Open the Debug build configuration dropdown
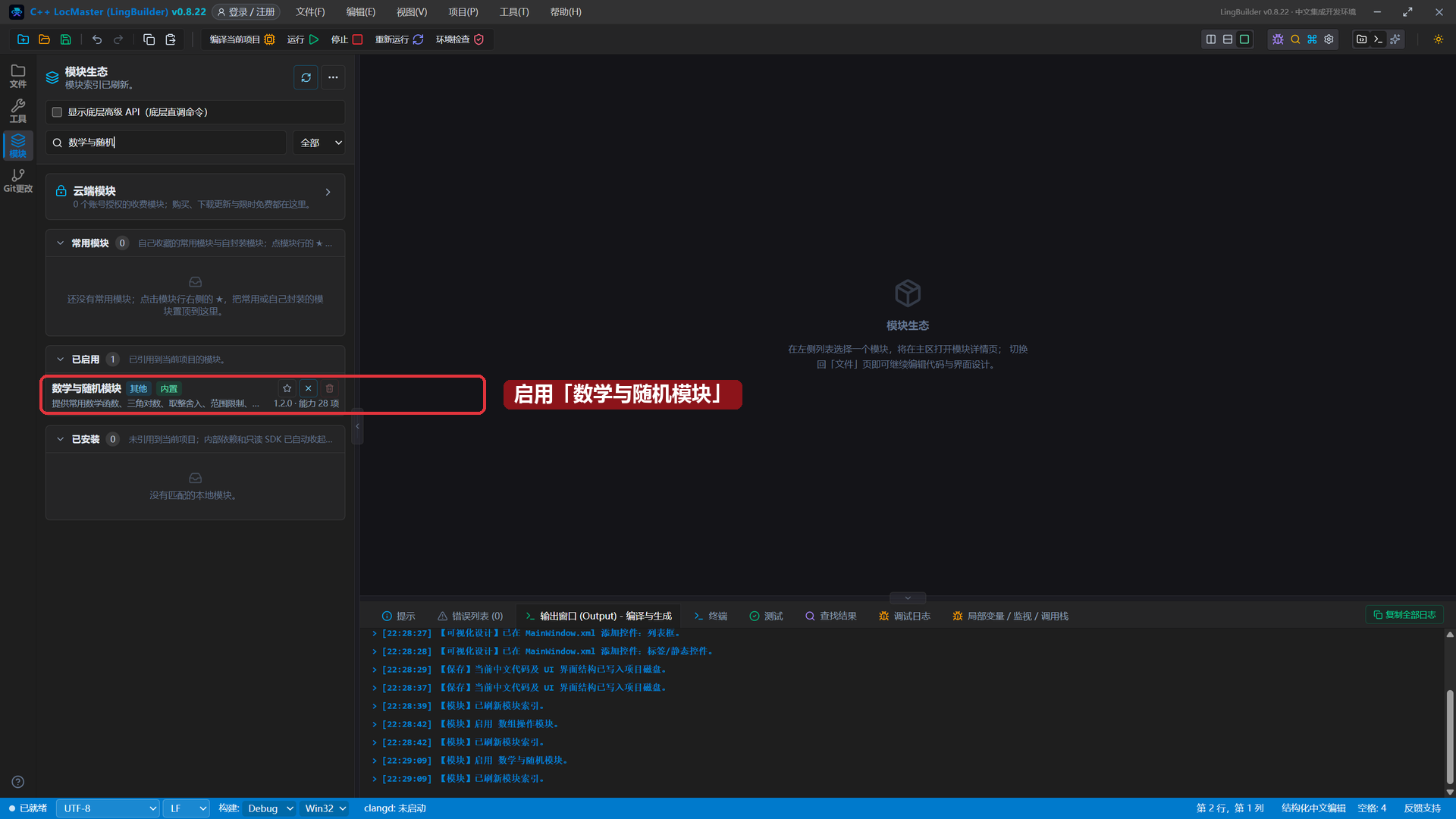The height and width of the screenshot is (819, 1456). pos(270,808)
